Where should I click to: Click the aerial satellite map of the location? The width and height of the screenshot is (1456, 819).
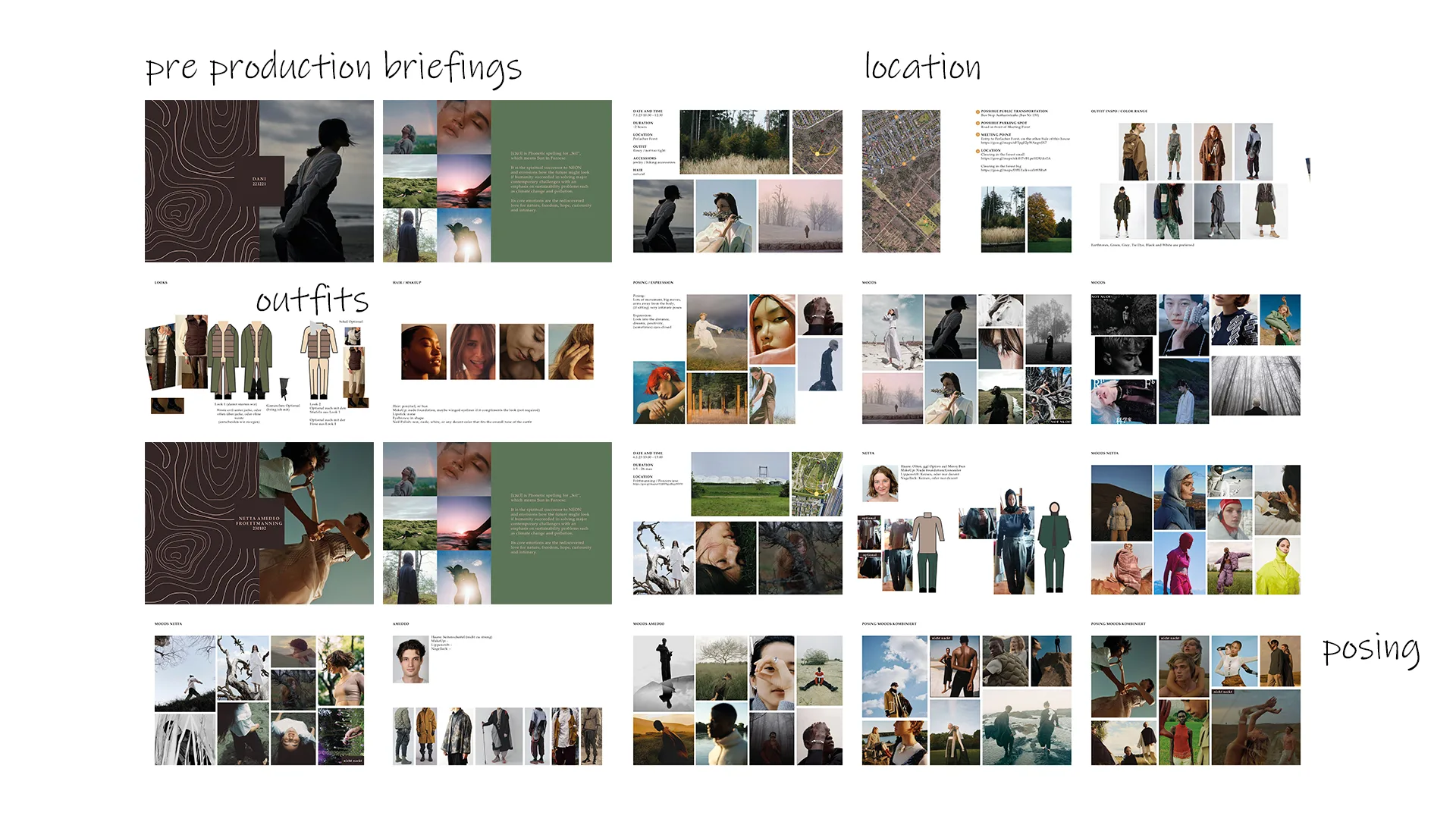pyautogui.click(x=901, y=181)
